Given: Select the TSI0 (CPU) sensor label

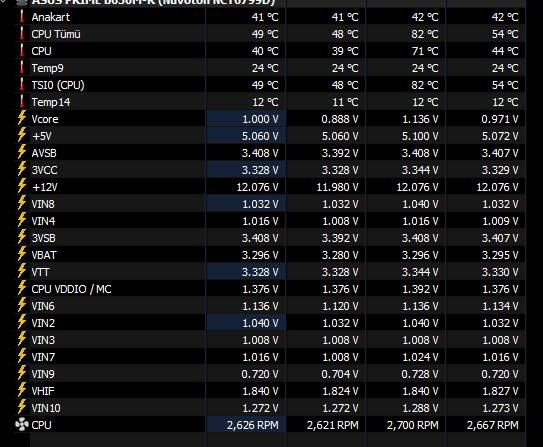Looking at the screenshot, I should point(58,85).
